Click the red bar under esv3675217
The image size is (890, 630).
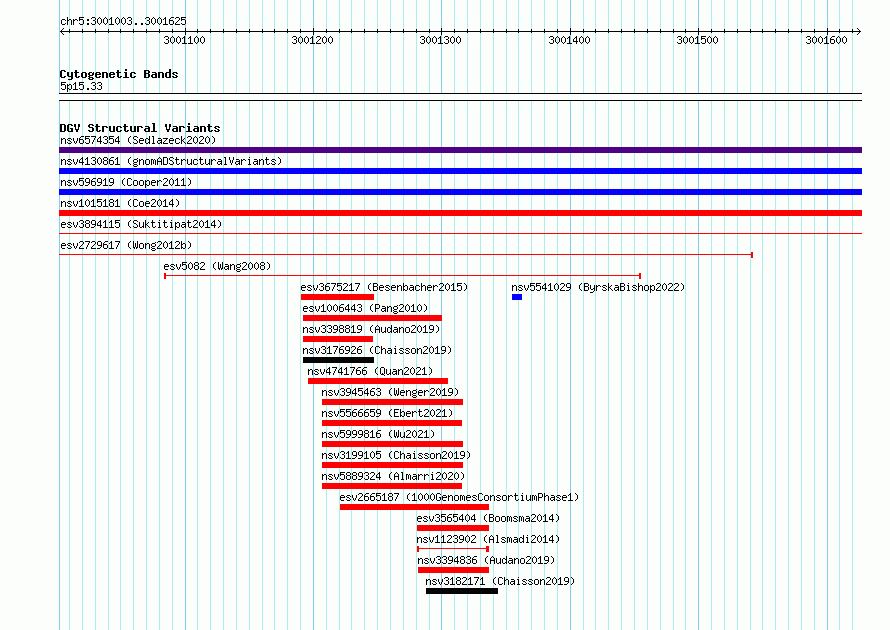tap(337, 297)
